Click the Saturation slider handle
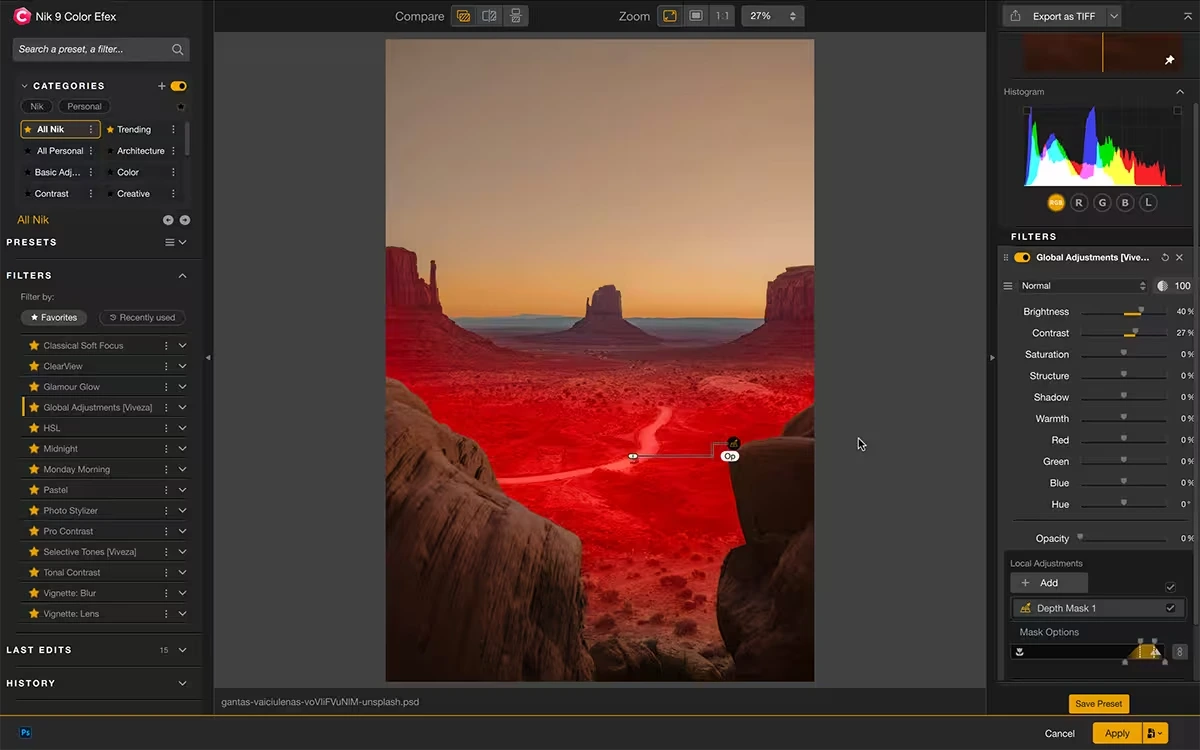 click(x=1124, y=353)
